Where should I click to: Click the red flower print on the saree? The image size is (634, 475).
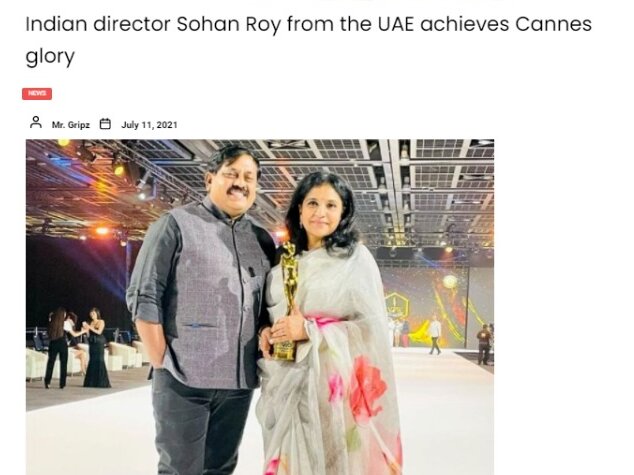(x=367, y=388)
